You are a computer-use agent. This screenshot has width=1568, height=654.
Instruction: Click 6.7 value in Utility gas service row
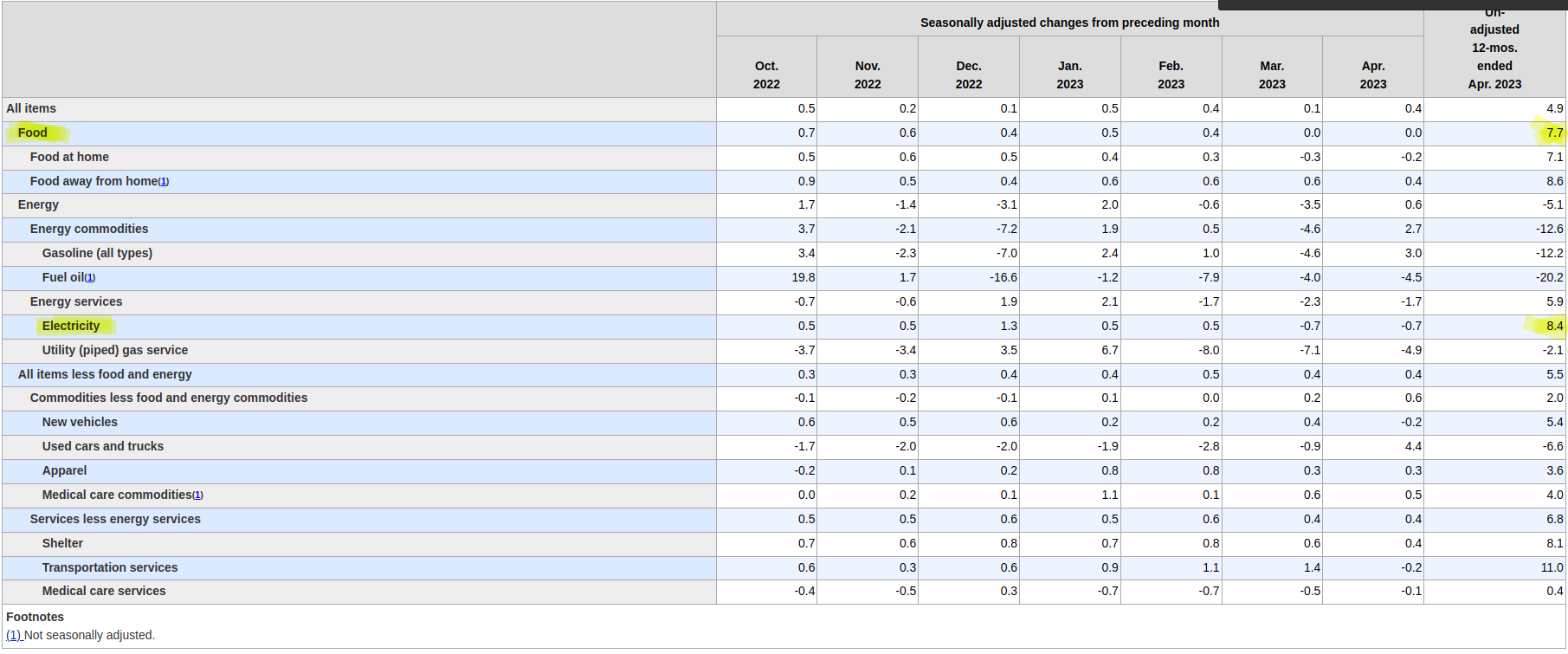1110,350
